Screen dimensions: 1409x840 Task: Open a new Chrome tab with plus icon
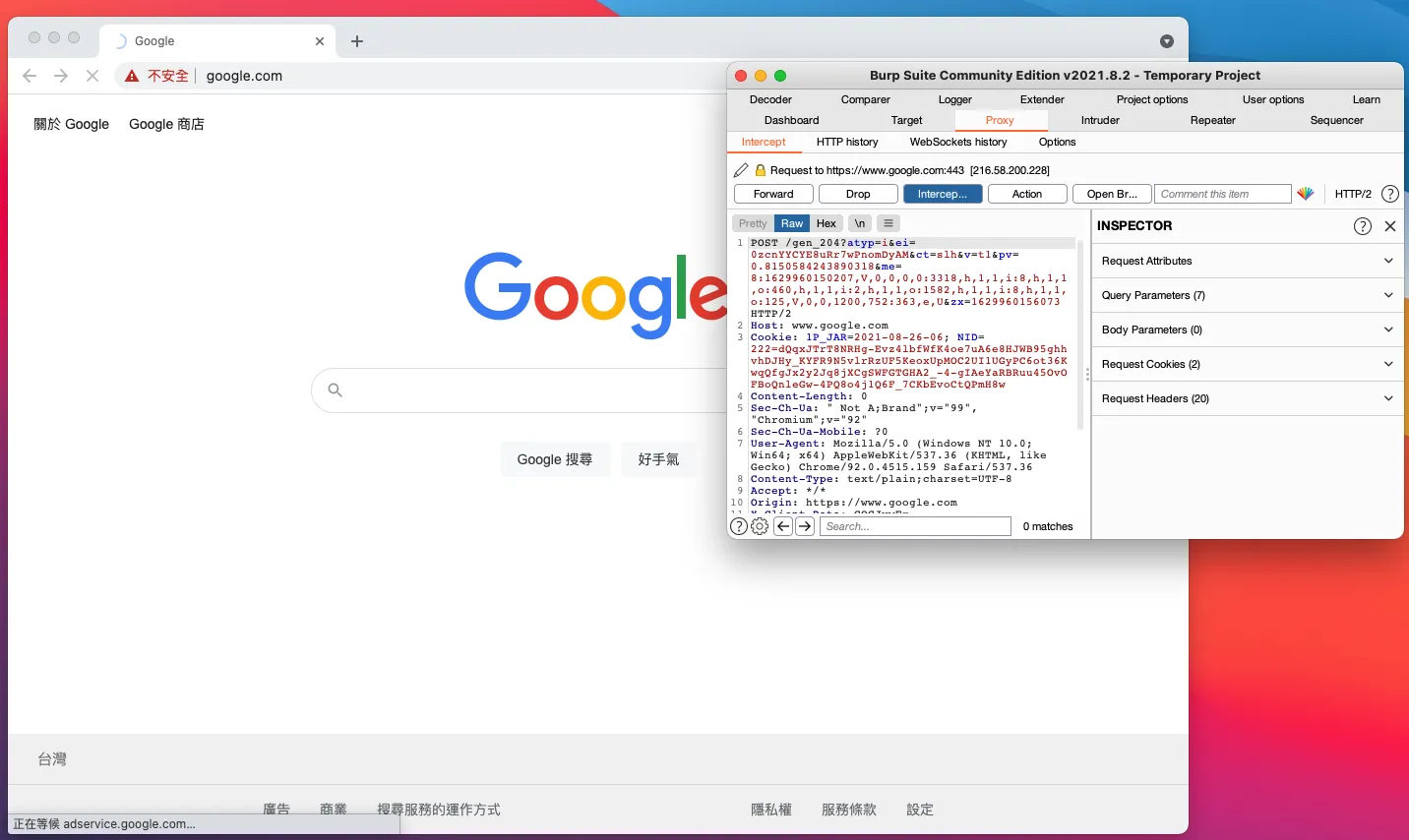[357, 41]
